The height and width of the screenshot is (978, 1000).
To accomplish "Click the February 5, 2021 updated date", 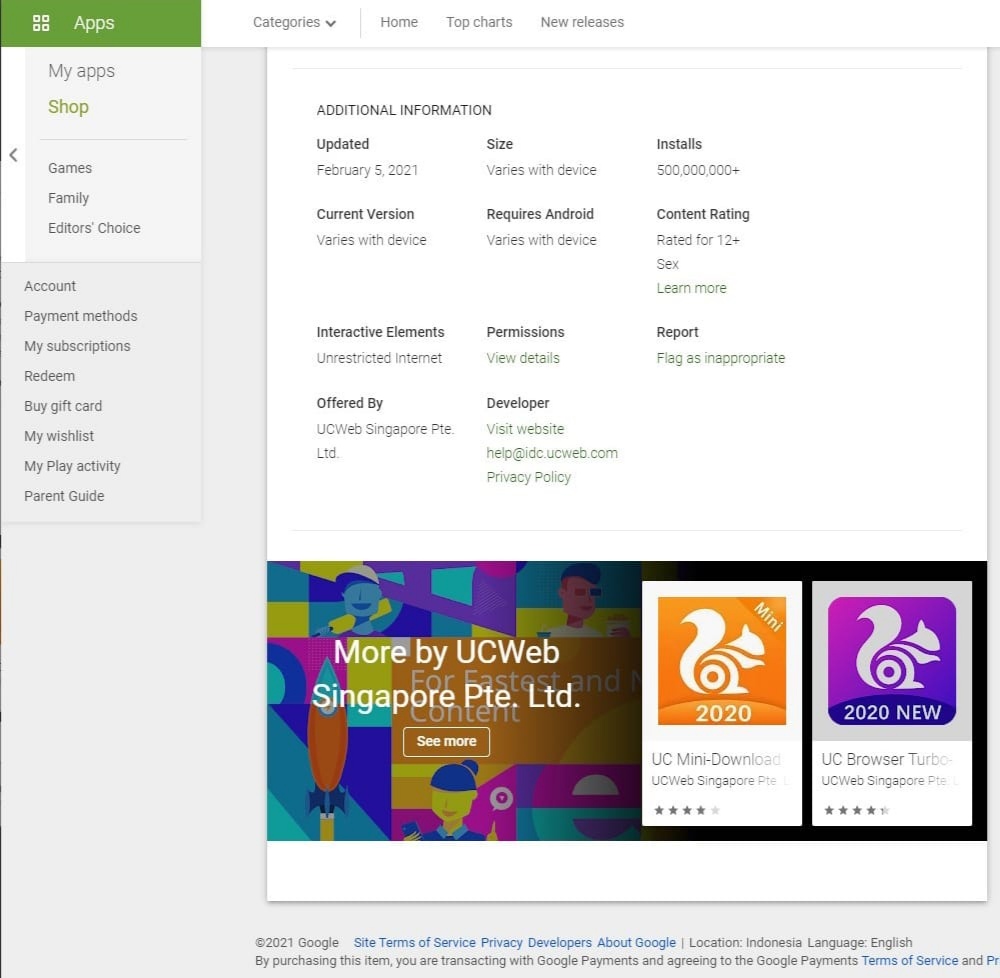I will tap(367, 170).
